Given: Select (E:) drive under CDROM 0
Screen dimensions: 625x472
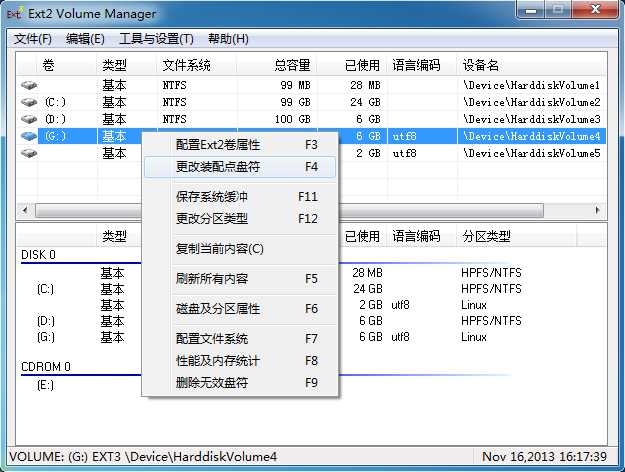Looking at the screenshot, I should 45,385.
